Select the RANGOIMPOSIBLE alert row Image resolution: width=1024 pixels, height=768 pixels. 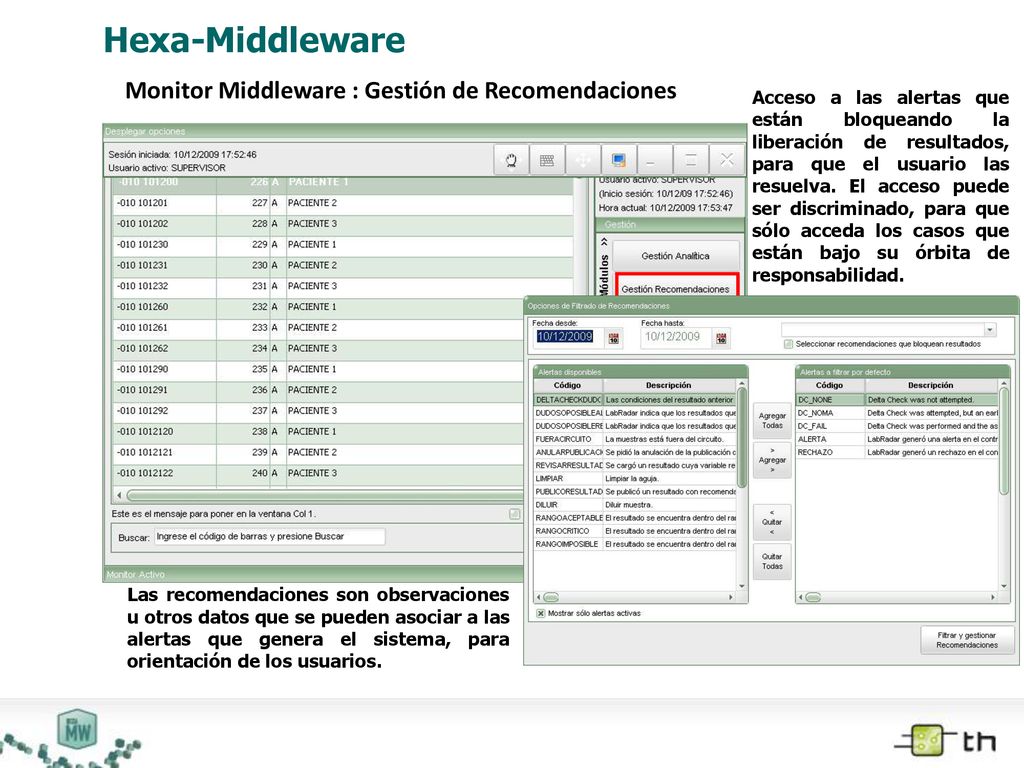[635, 543]
